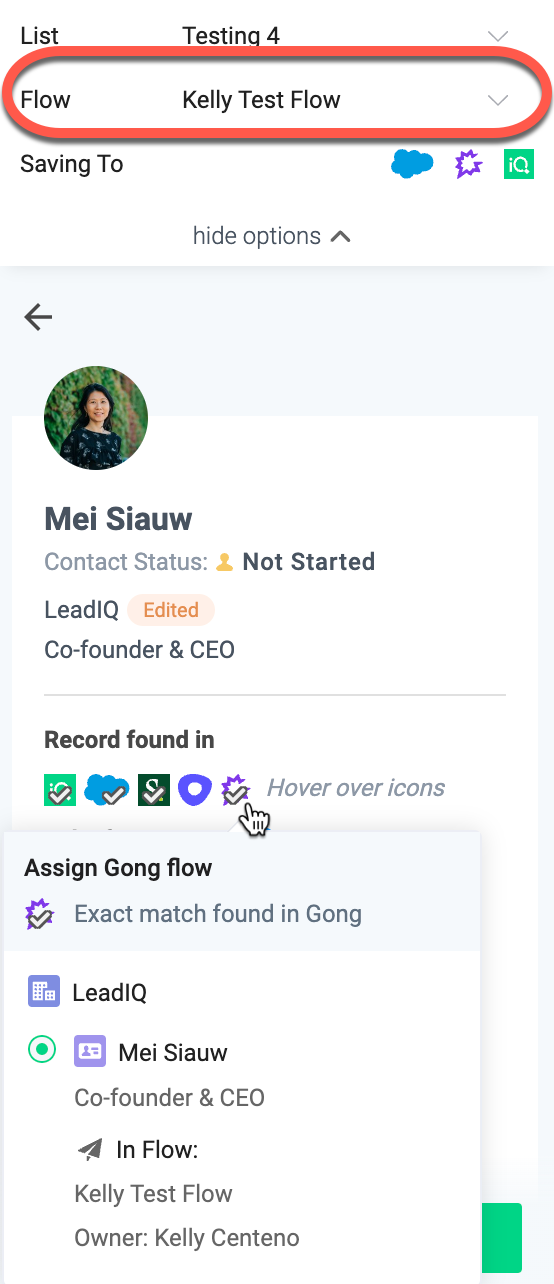Image resolution: width=554 pixels, height=1284 pixels.
Task: Click the Salesforce record found icon
Action: 107,789
